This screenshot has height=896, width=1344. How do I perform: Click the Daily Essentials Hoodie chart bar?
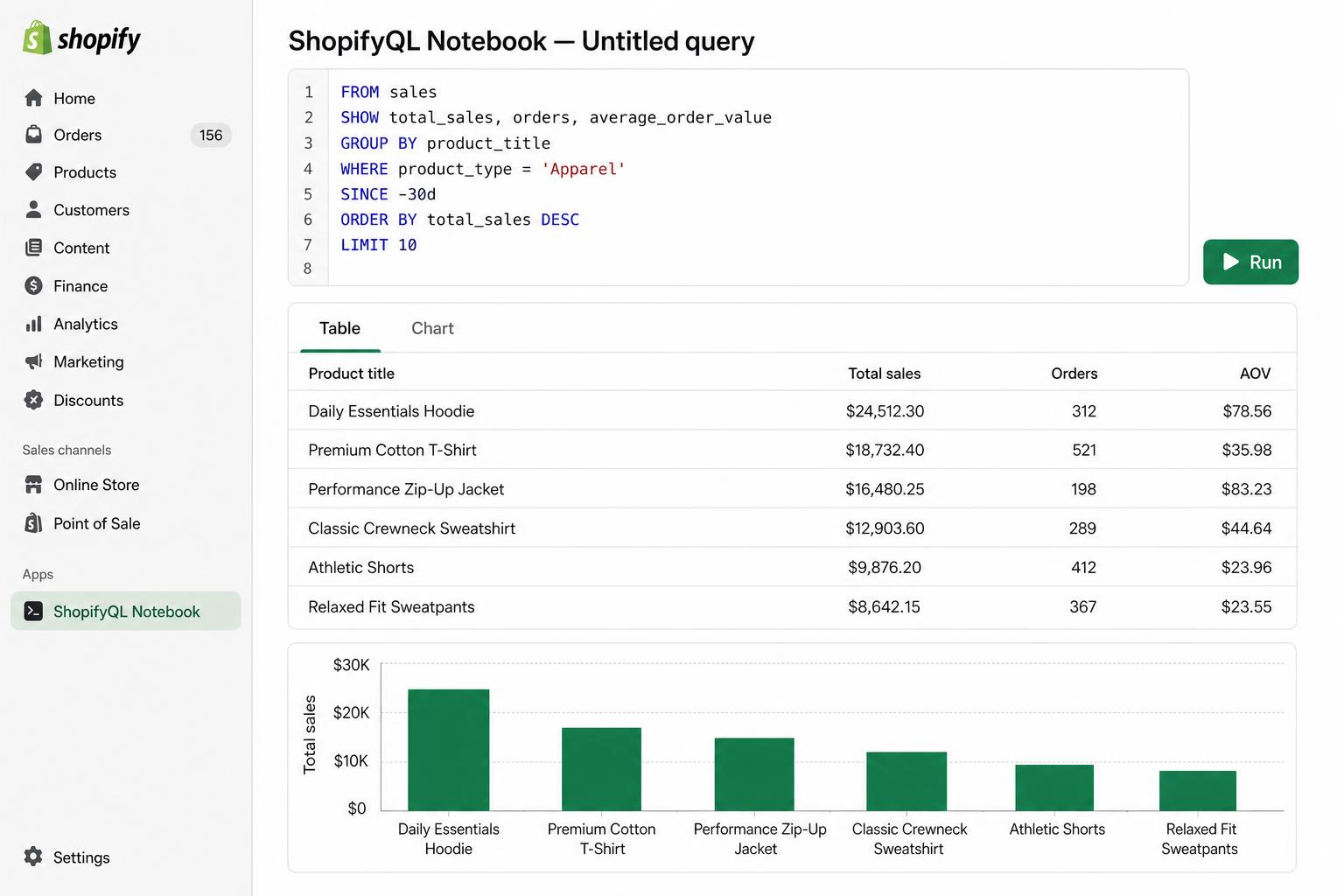(448, 750)
